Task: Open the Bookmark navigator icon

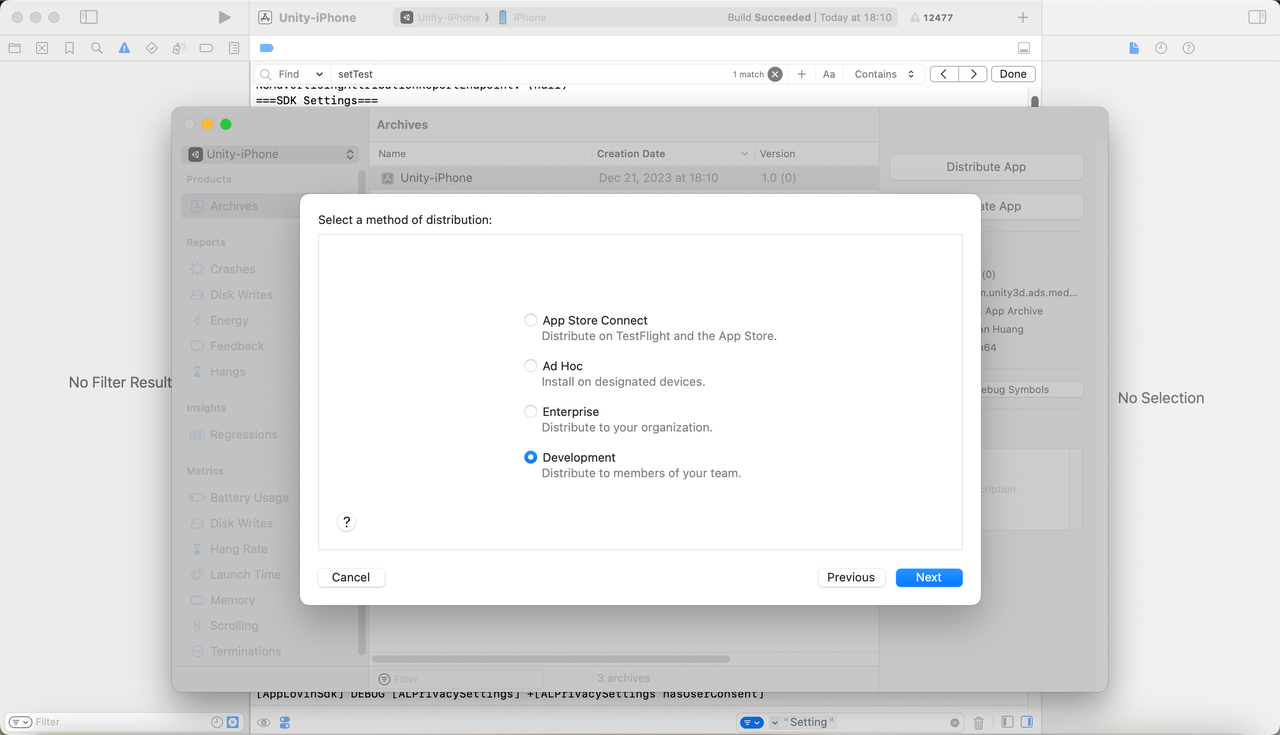Action: coord(69,48)
